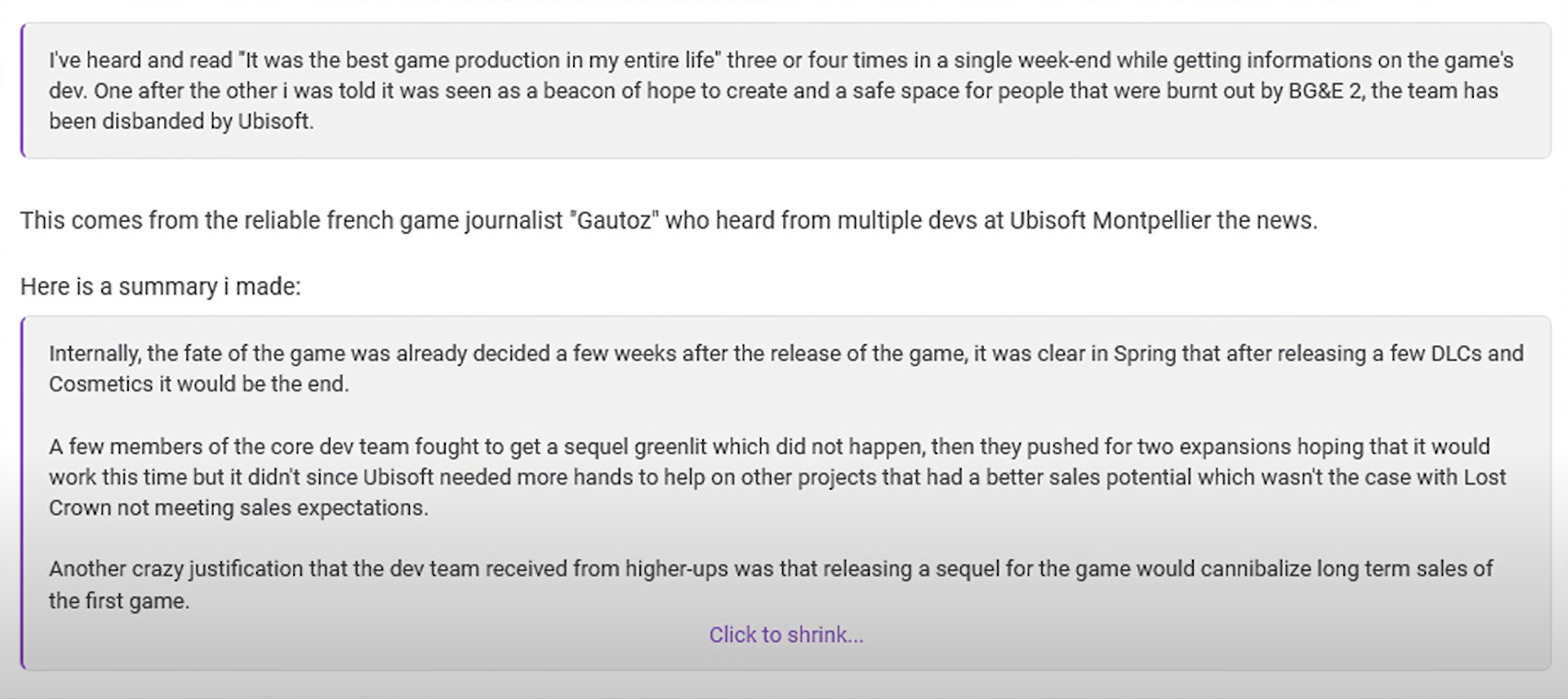The width and height of the screenshot is (1568, 699).
Task: Click the purple left border of the summary quote
Action: (x=22, y=493)
